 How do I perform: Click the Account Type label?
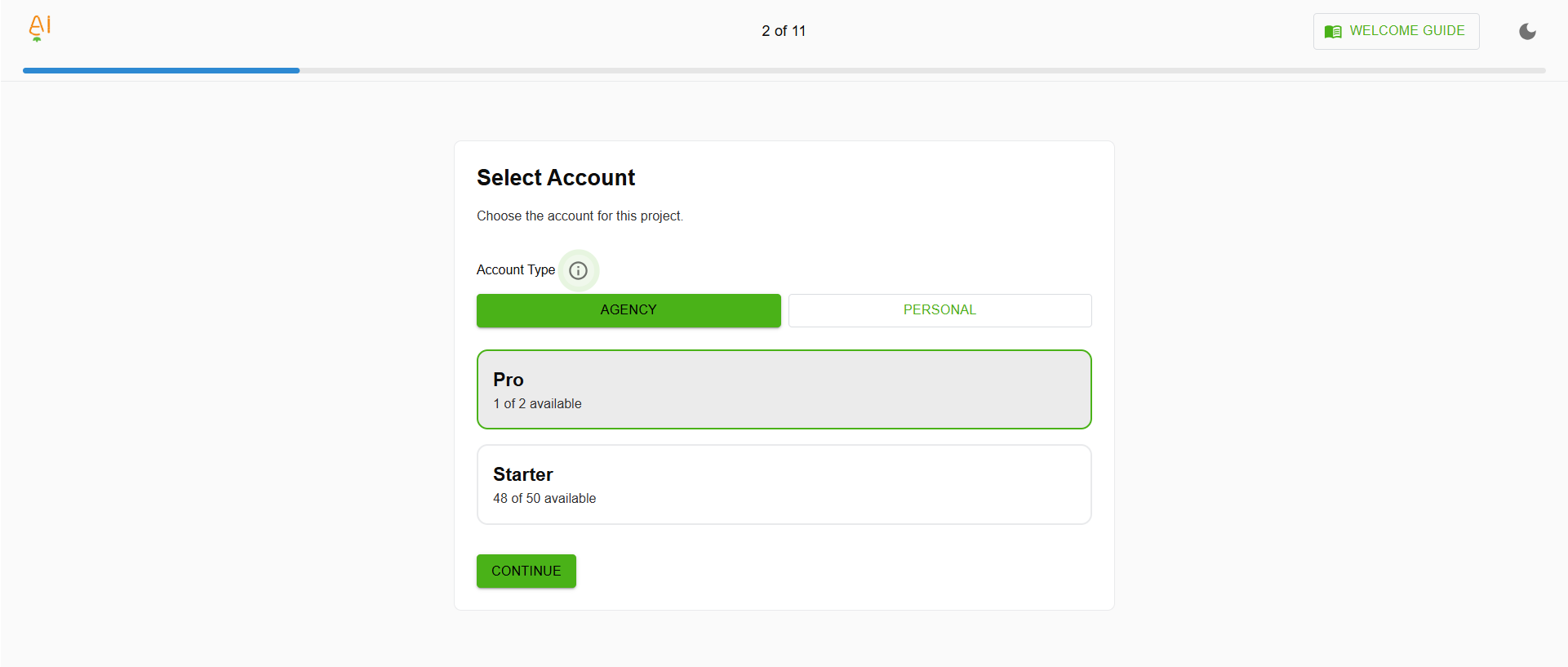515,269
